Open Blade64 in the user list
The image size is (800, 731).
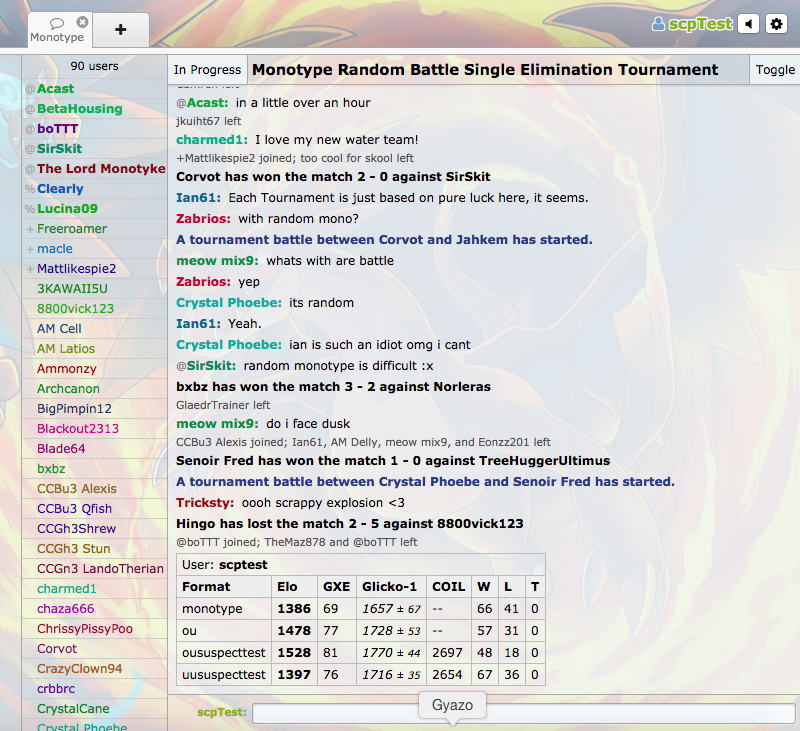click(95, 448)
